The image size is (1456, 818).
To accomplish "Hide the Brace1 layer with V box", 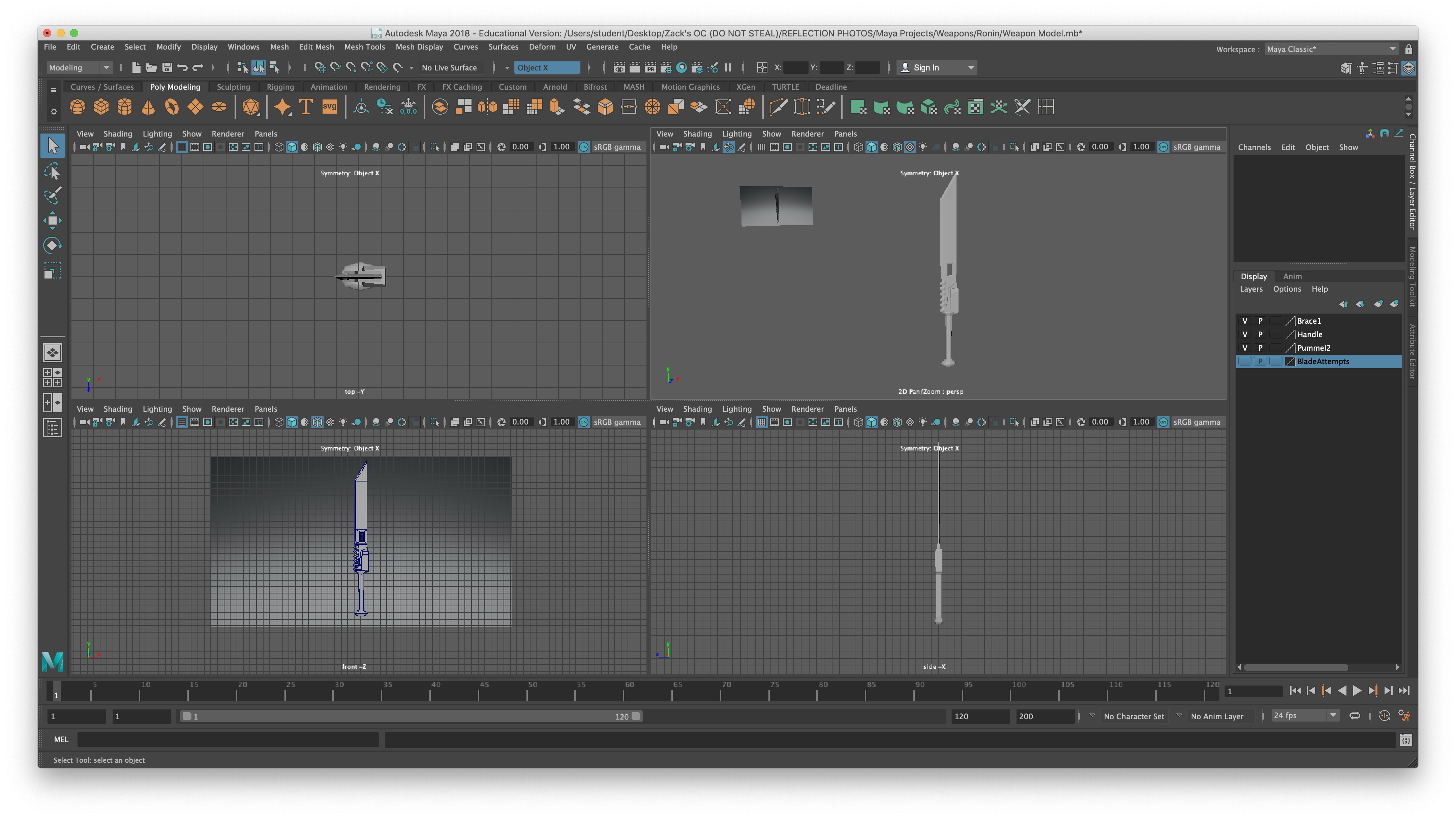I will tap(1244, 321).
